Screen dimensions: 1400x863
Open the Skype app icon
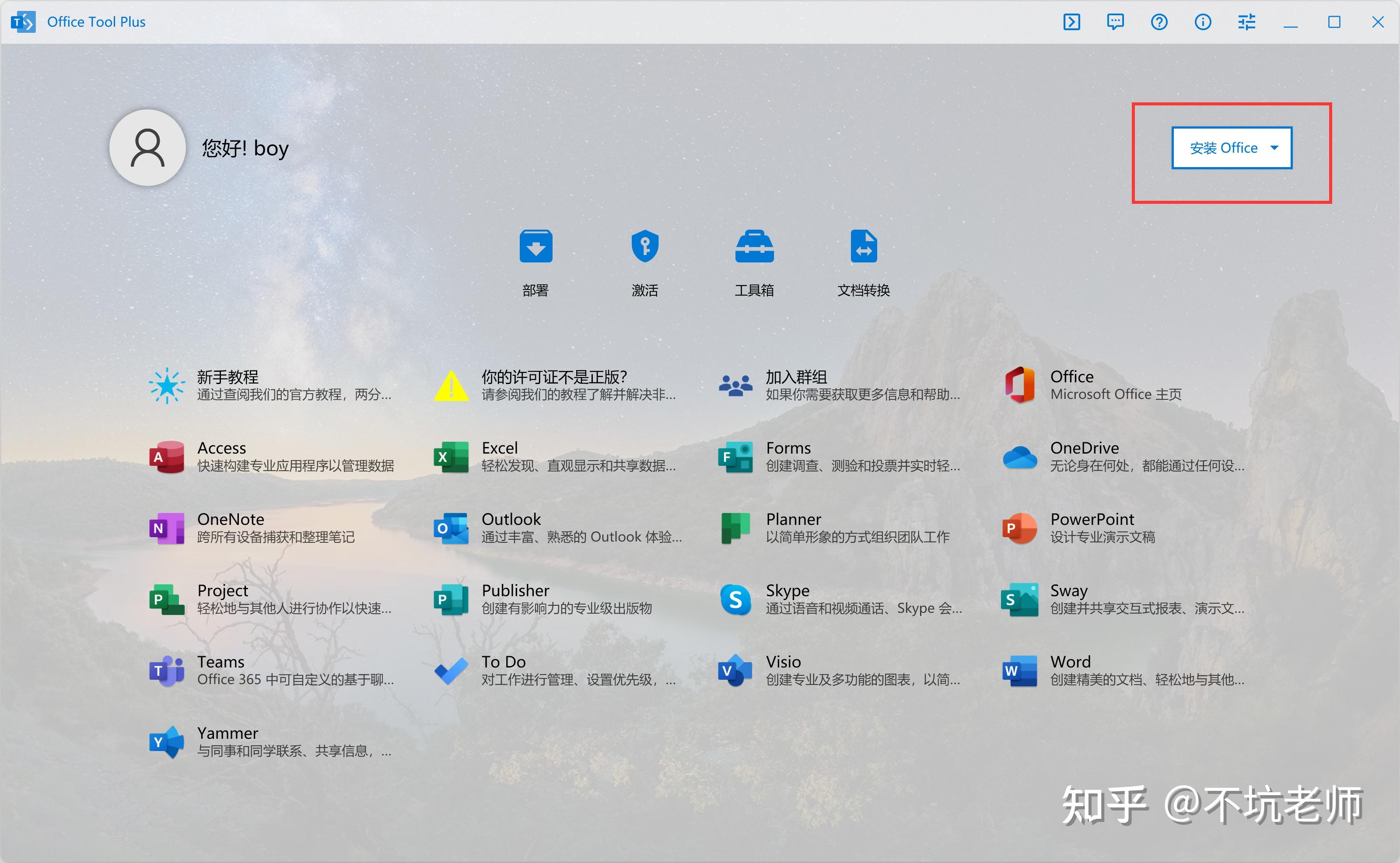tap(736, 599)
